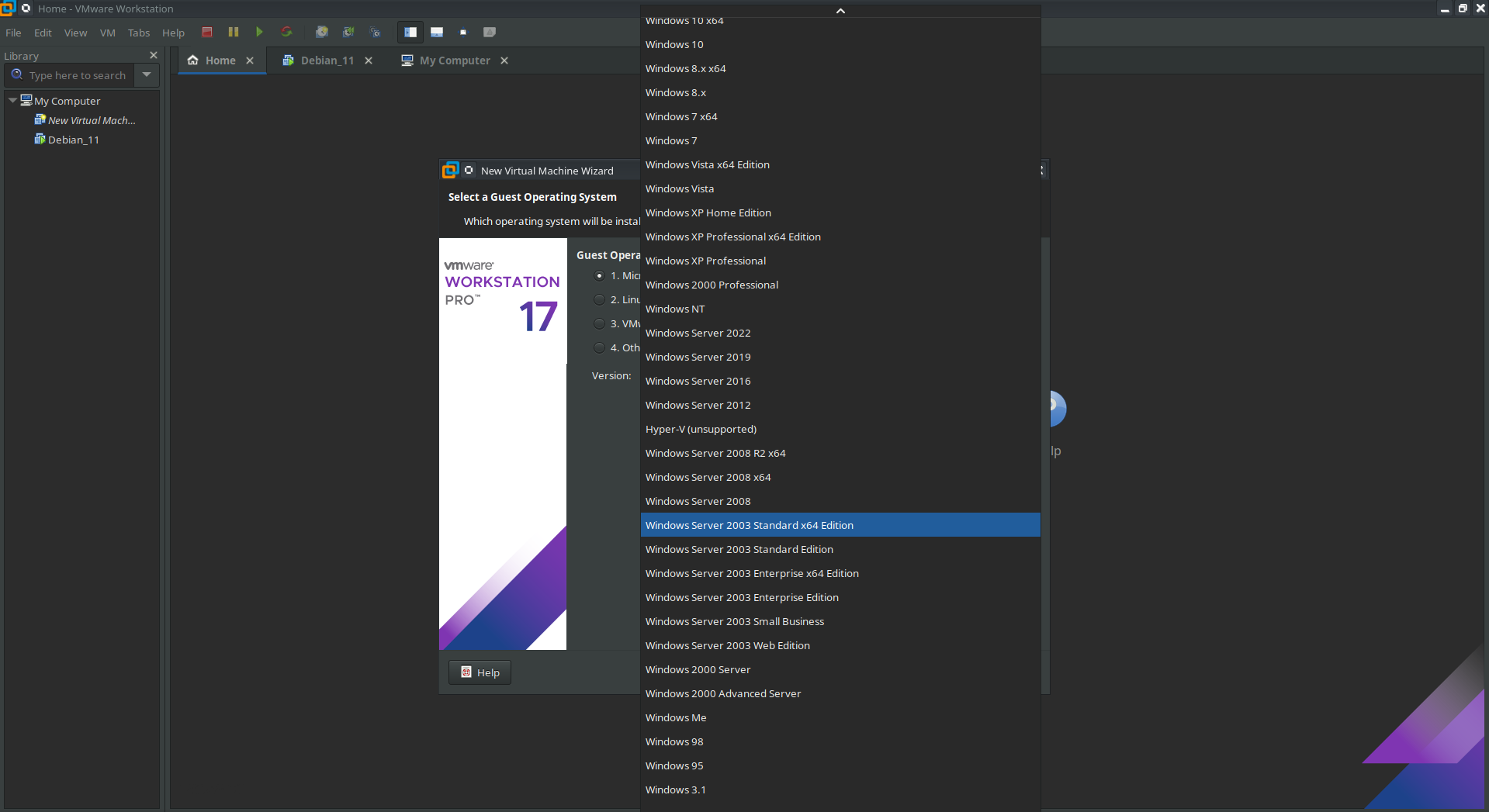Click the Revert to Snapshot toolbar icon

pyautogui.click(x=348, y=32)
